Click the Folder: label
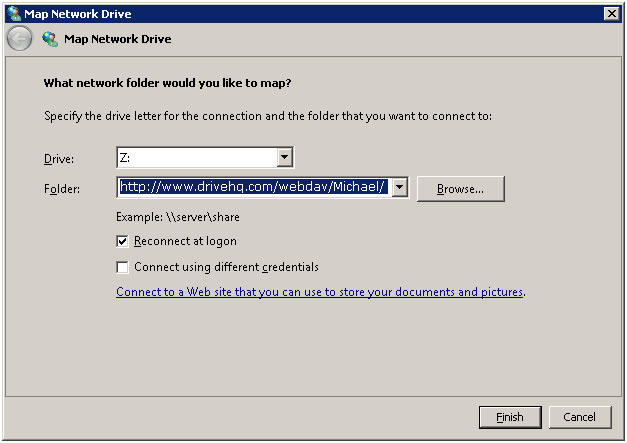 (62, 188)
